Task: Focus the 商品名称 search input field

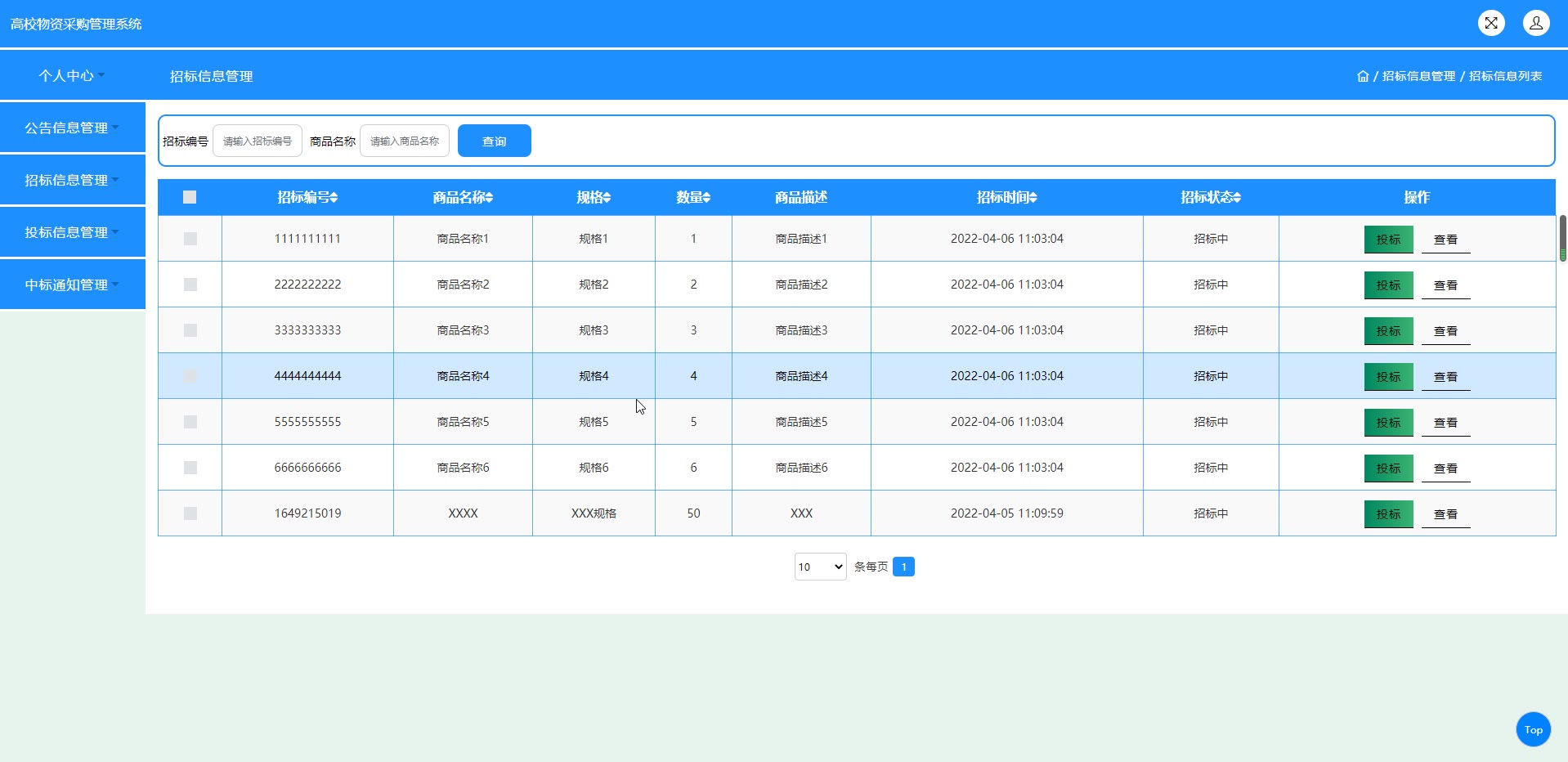Action: tap(405, 141)
